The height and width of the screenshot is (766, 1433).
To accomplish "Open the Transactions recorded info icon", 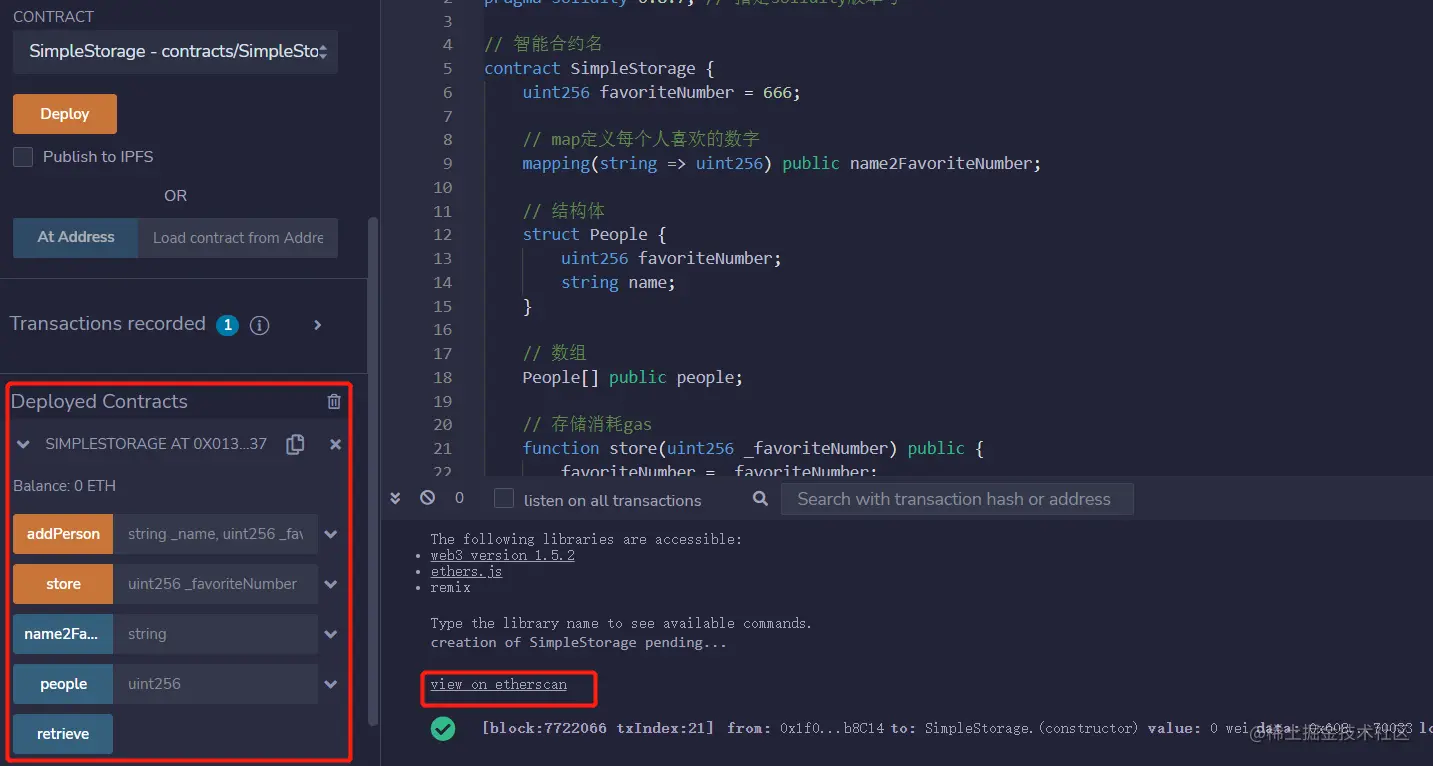I will click(x=260, y=325).
